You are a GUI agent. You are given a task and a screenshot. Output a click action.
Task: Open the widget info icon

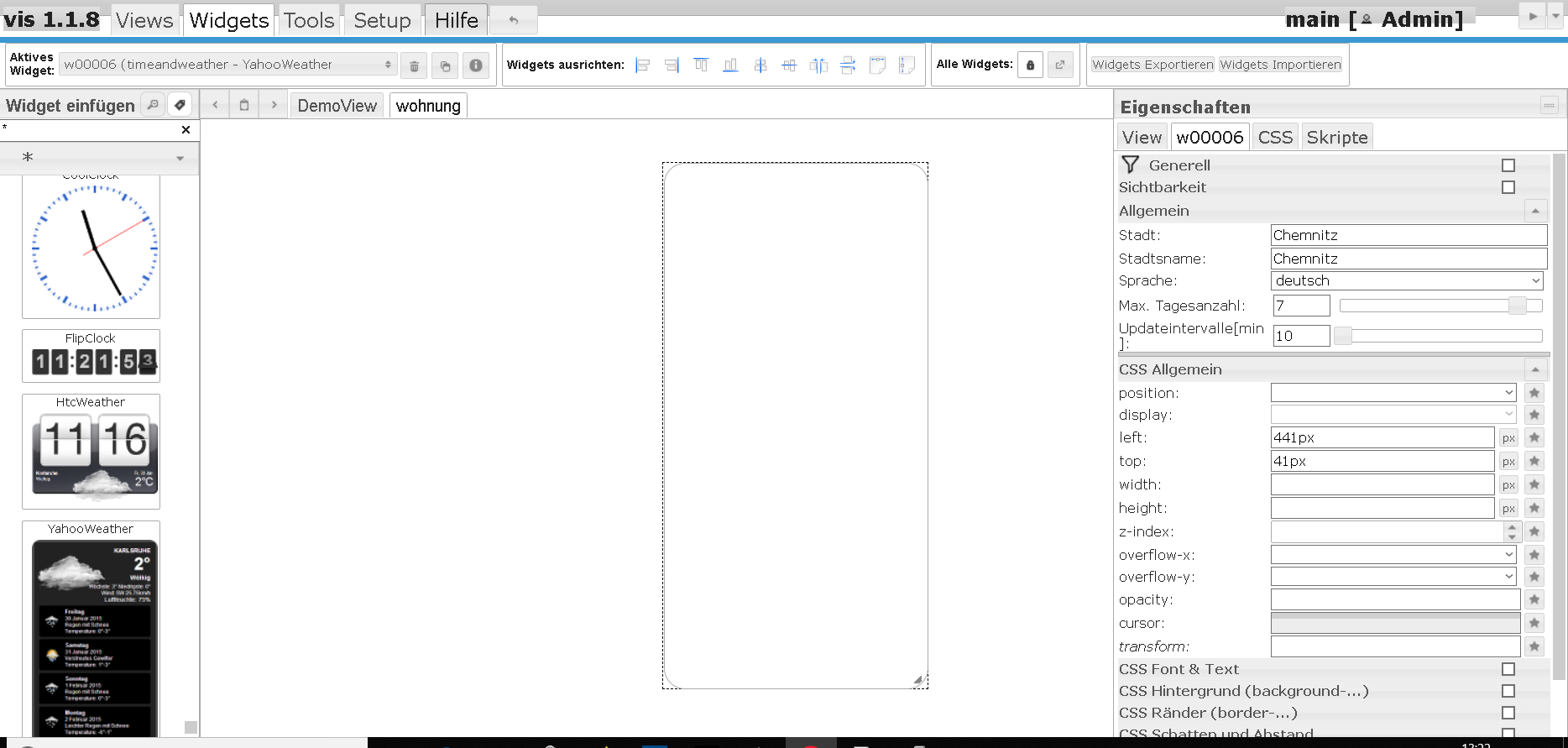476,65
